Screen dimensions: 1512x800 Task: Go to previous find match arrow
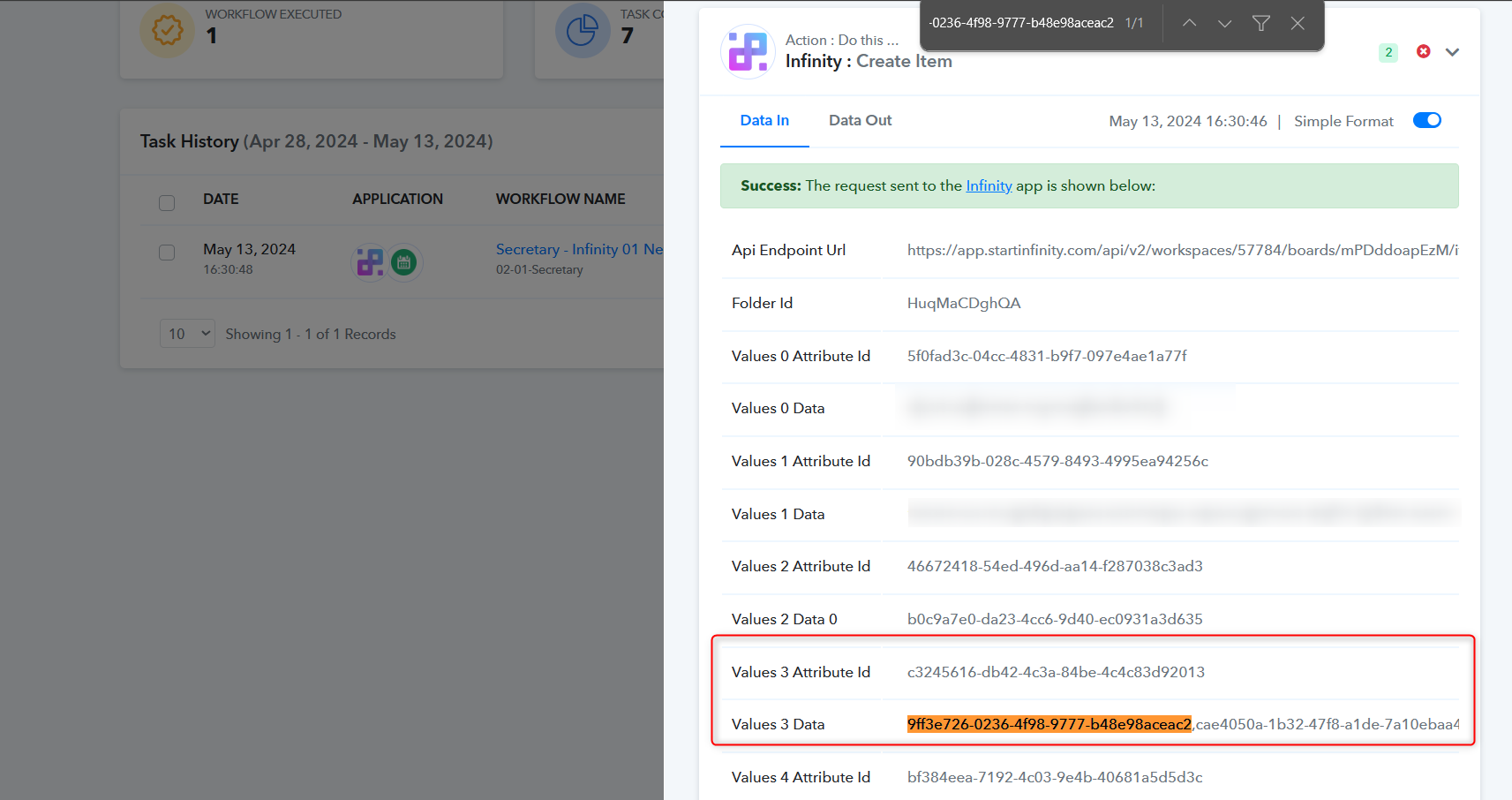[x=1189, y=23]
